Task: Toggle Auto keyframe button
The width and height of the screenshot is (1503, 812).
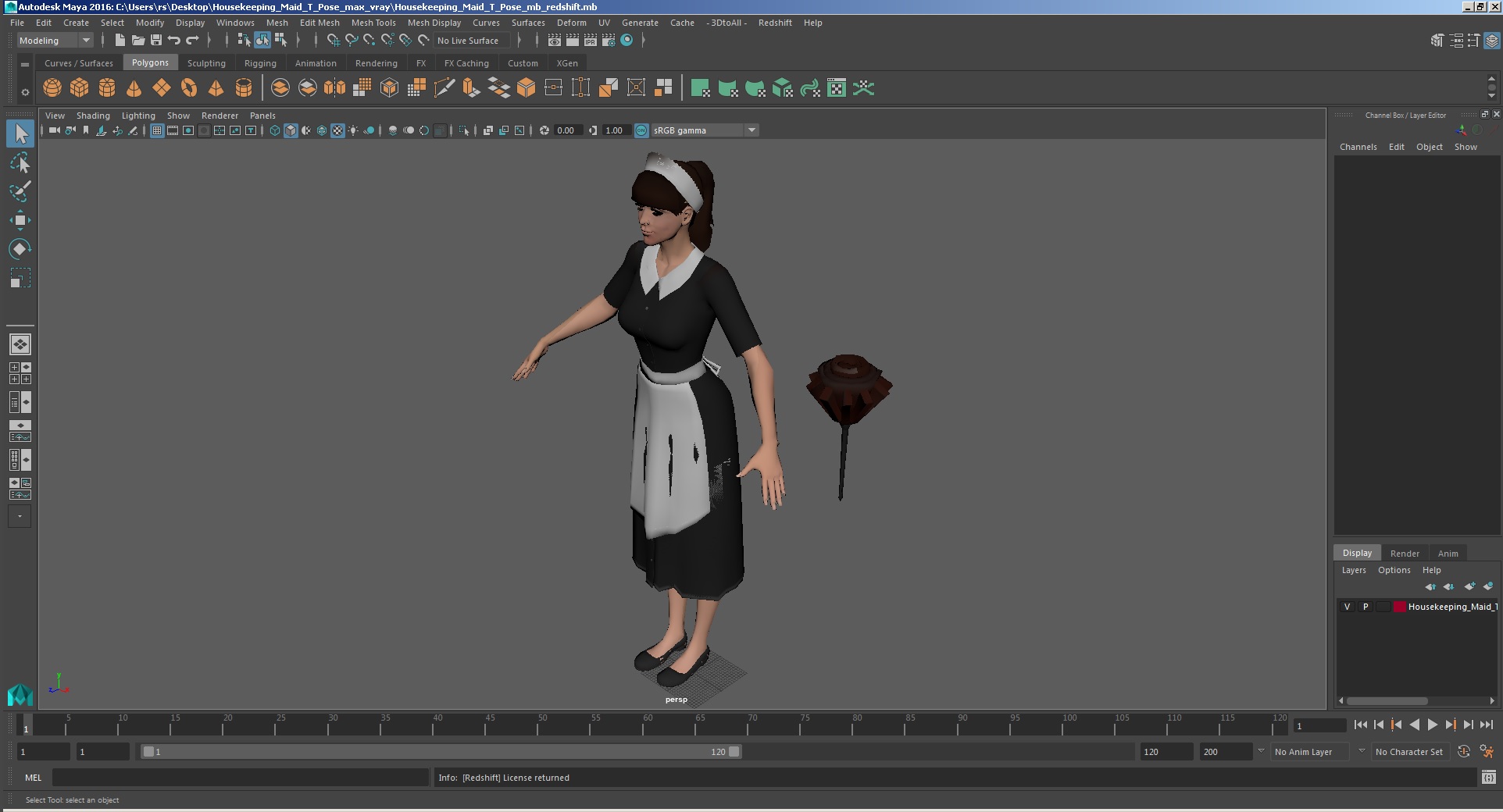Action: [x=1464, y=751]
